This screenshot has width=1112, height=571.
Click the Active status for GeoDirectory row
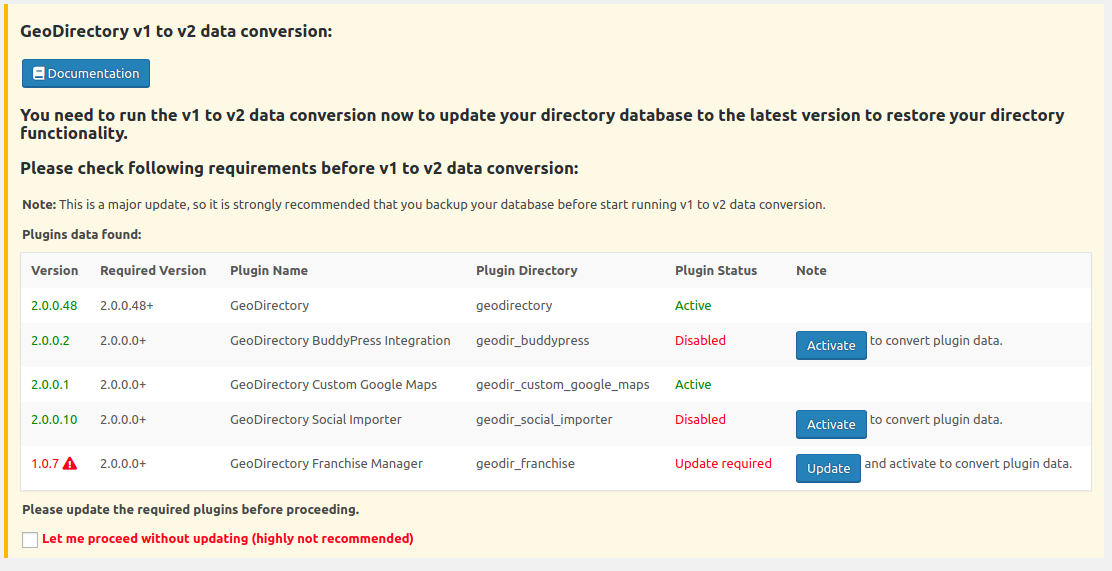tap(693, 306)
